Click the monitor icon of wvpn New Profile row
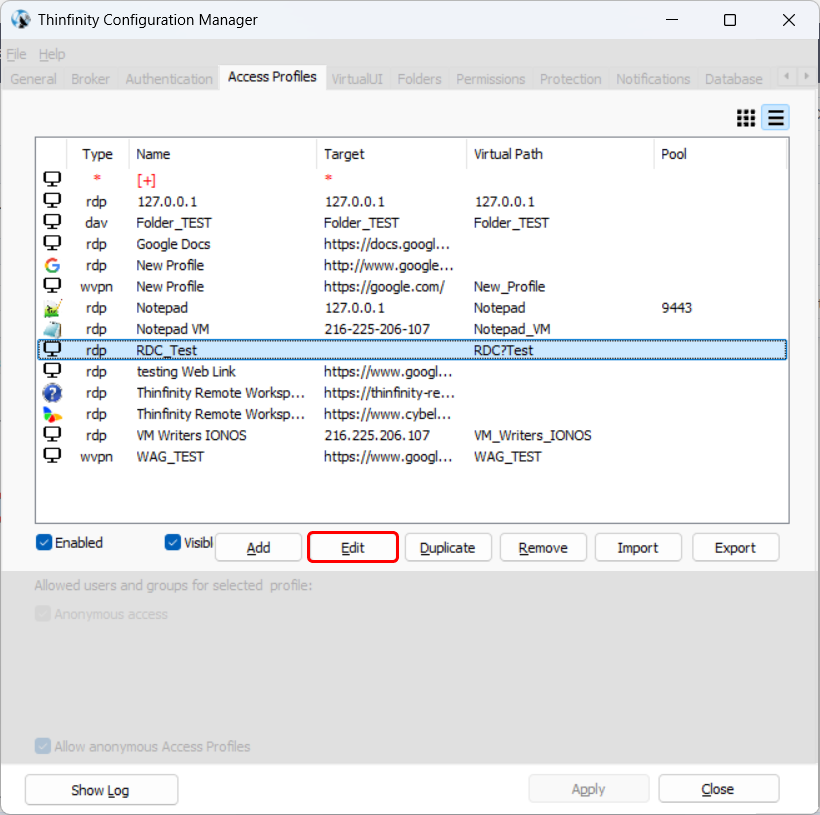This screenshot has width=820, height=815. [x=52, y=286]
